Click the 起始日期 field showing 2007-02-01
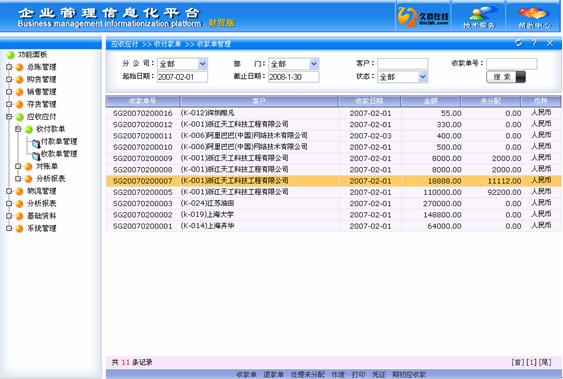 pyautogui.click(x=182, y=77)
